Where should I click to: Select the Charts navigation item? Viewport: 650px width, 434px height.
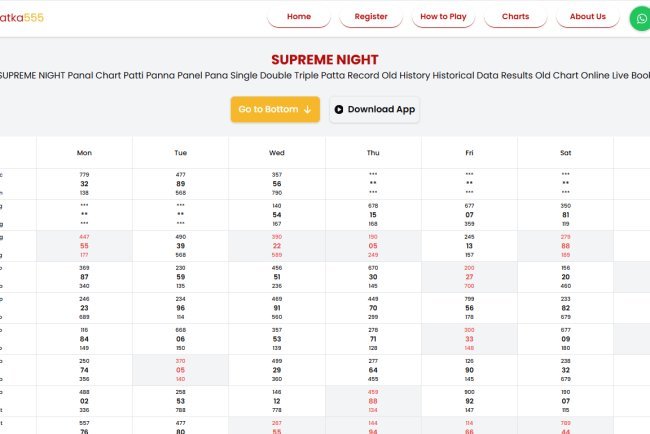(x=515, y=17)
